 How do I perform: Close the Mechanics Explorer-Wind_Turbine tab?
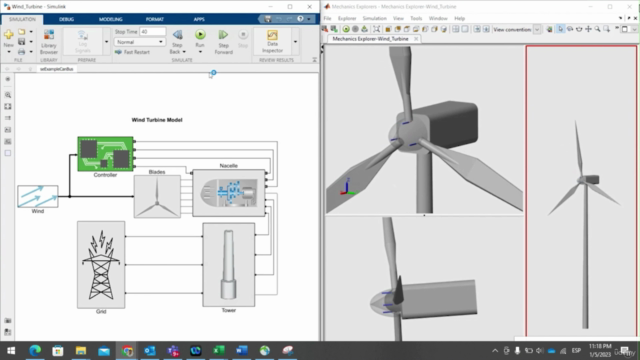click(x=416, y=39)
